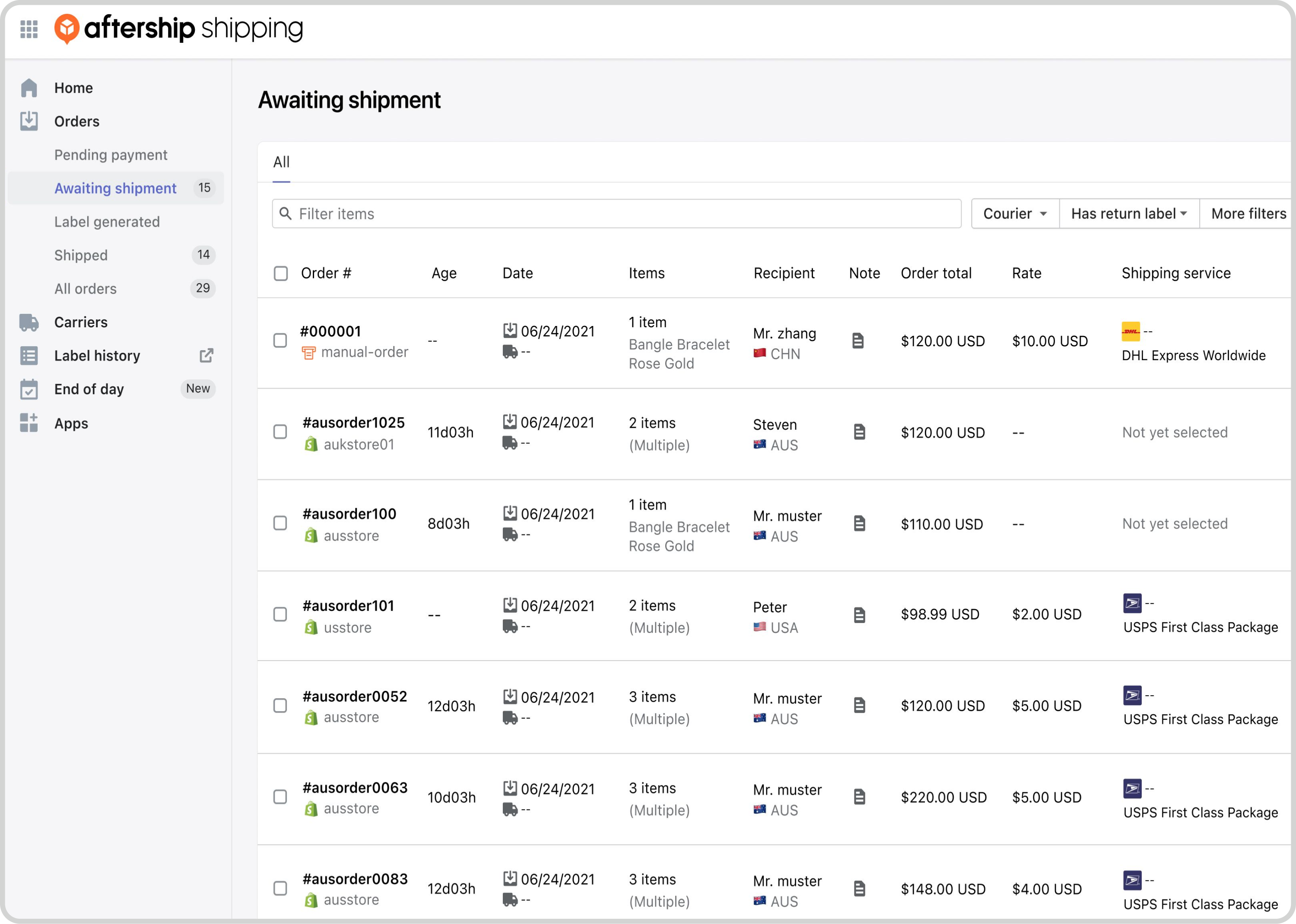Expand the Courier filter dropdown
This screenshot has height=924, width=1296.
pyautogui.click(x=1015, y=214)
